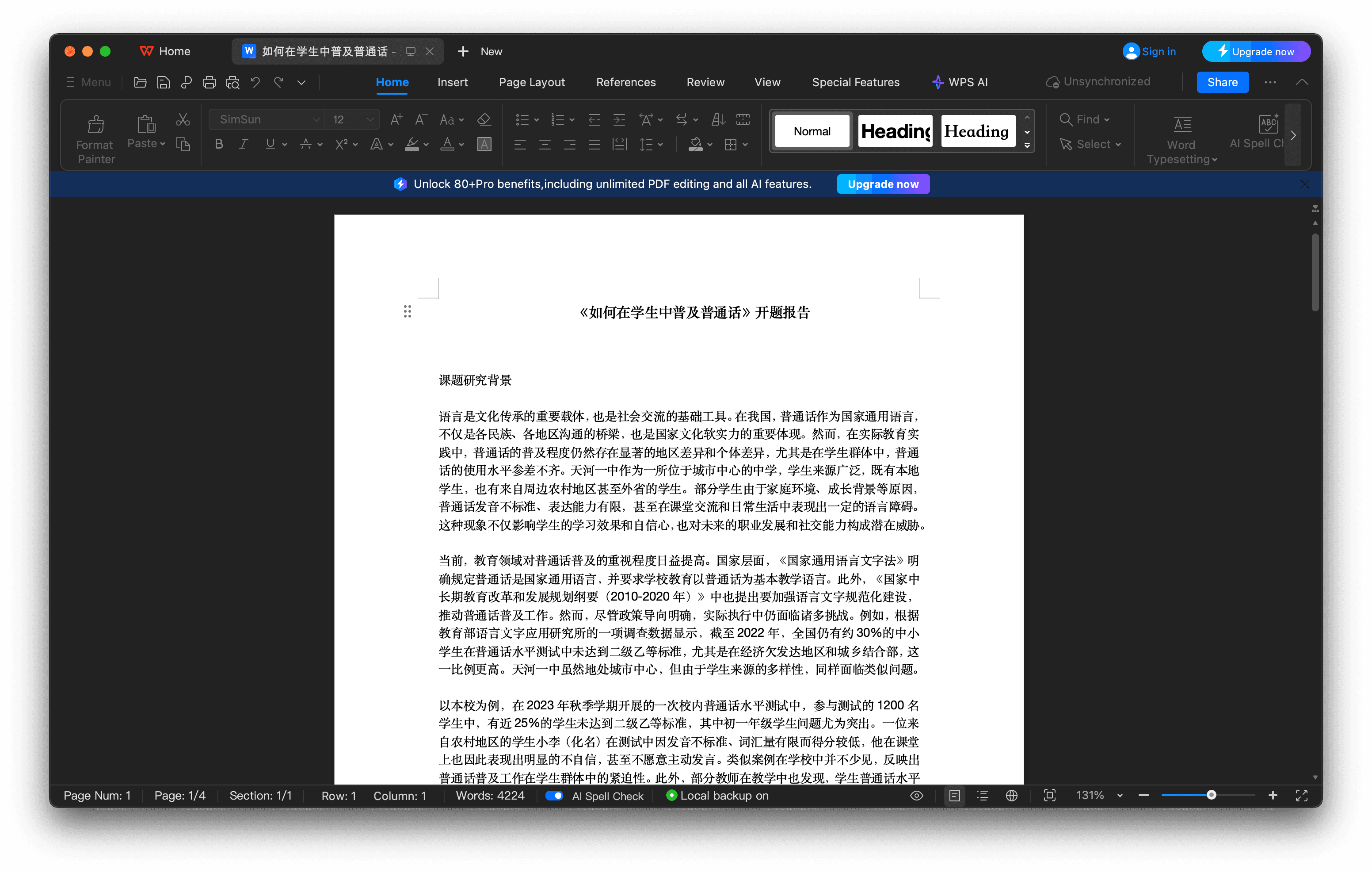The width and height of the screenshot is (1372, 873).
Task: Open the font size 12 dropdown
Action: coord(370,119)
